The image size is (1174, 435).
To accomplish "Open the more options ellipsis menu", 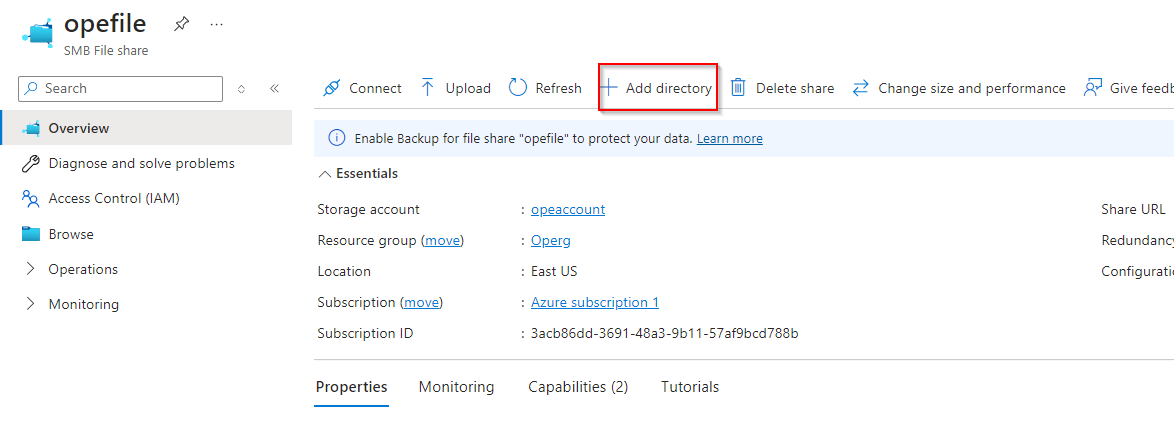I will click(x=217, y=23).
